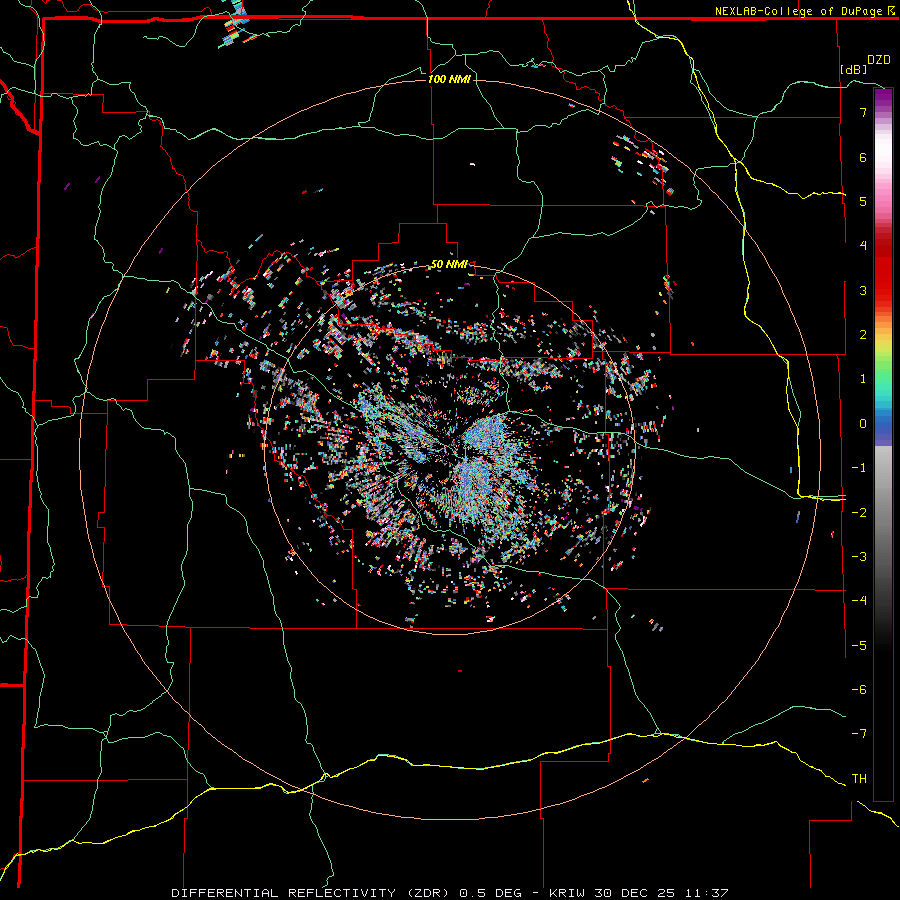This screenshot has height=900, width=900.
Task: Click the -3 value on the color scale
Action: coord(859,557)
